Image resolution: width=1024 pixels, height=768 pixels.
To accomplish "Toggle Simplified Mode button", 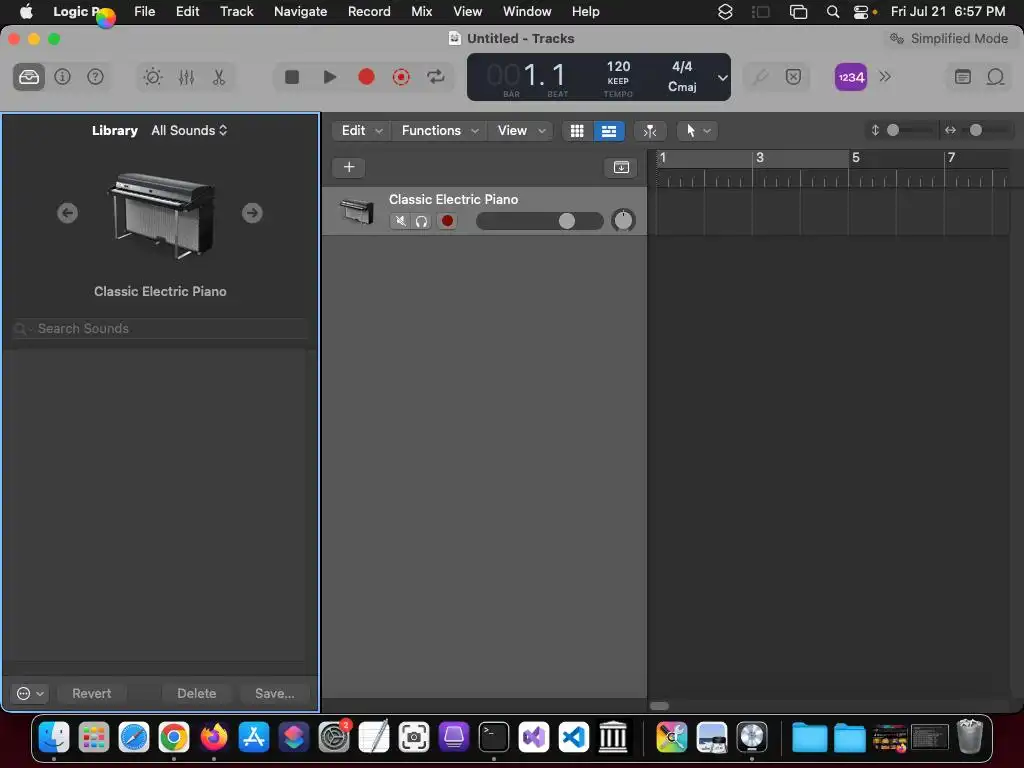I will [x=949, y=39].
